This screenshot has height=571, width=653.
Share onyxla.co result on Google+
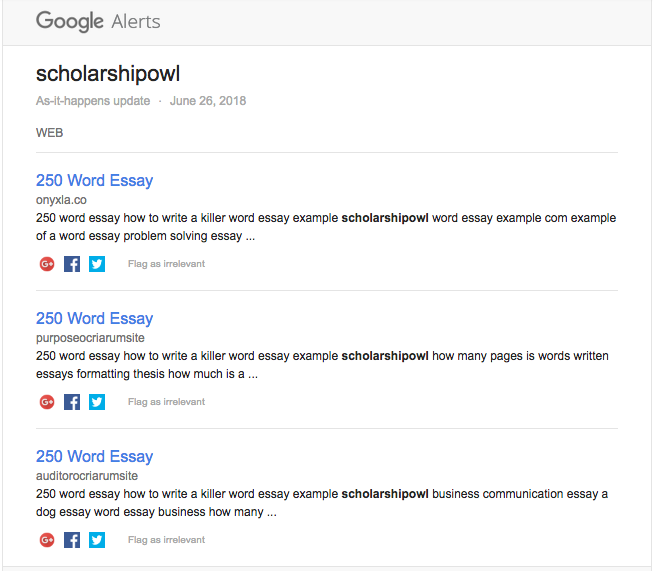pyautogui.click(x=47, y=264)
